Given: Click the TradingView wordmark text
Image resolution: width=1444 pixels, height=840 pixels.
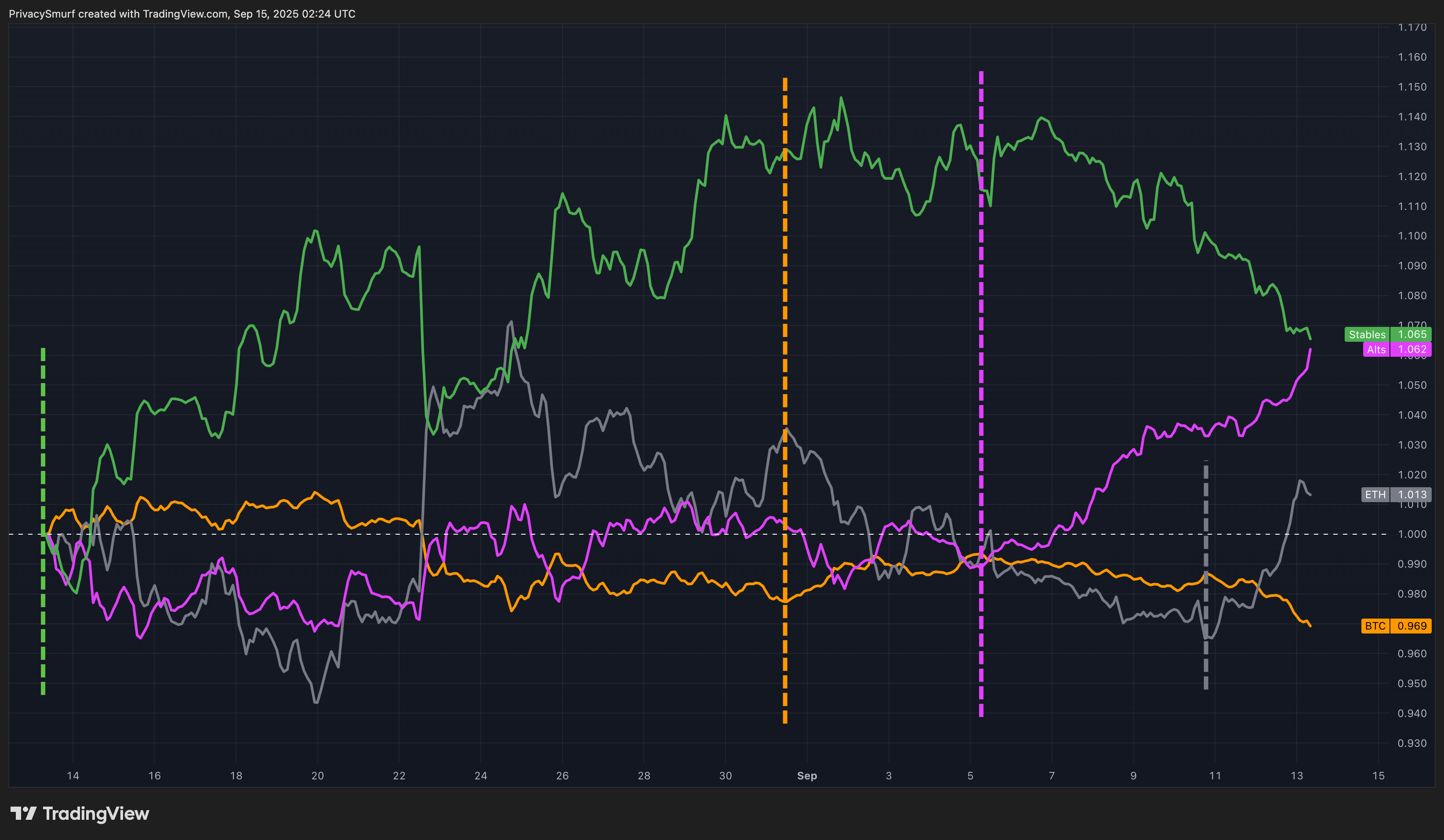Looking at the screenshot, I should click(96, 814).
